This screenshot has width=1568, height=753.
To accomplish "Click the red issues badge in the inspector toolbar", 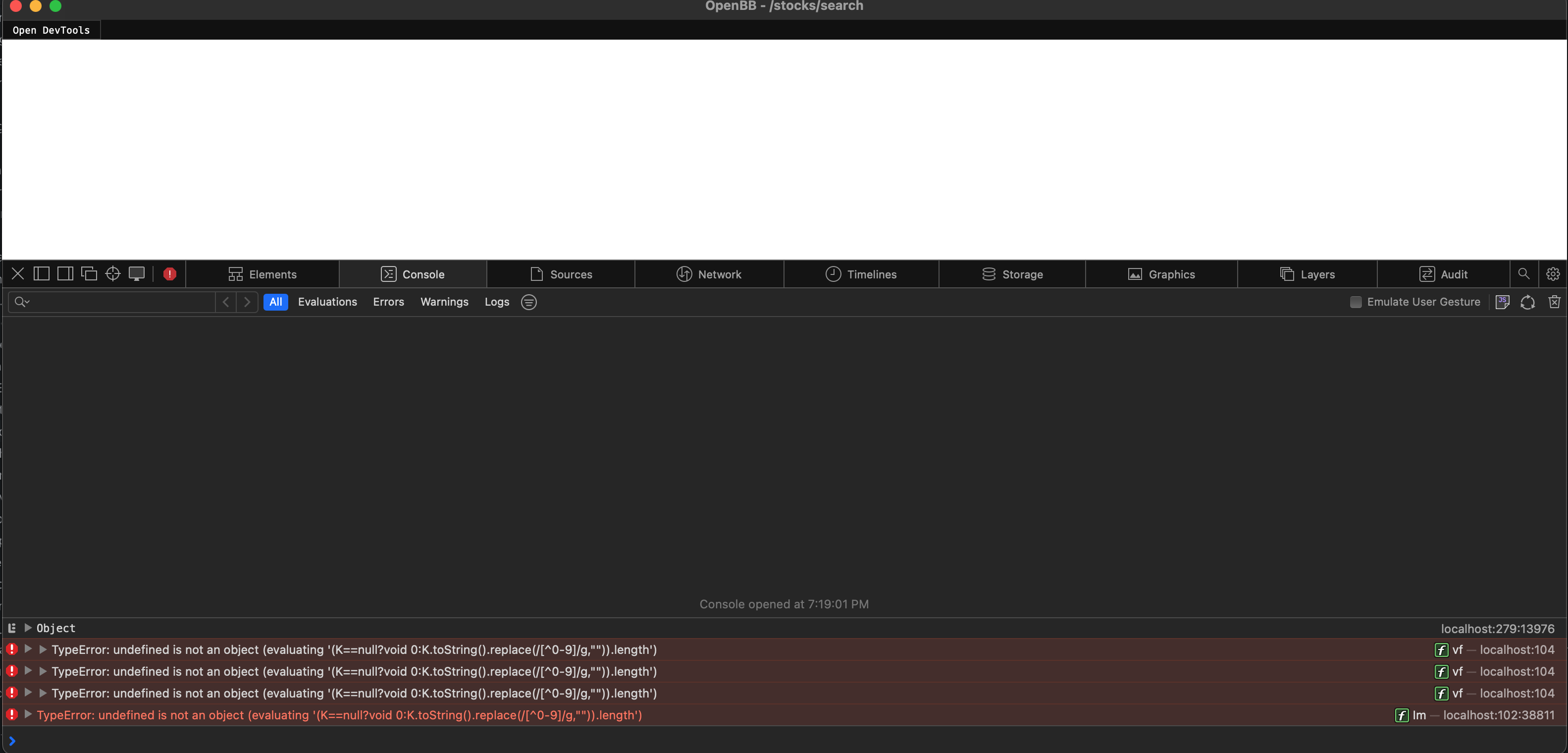I will coord(169,274).
